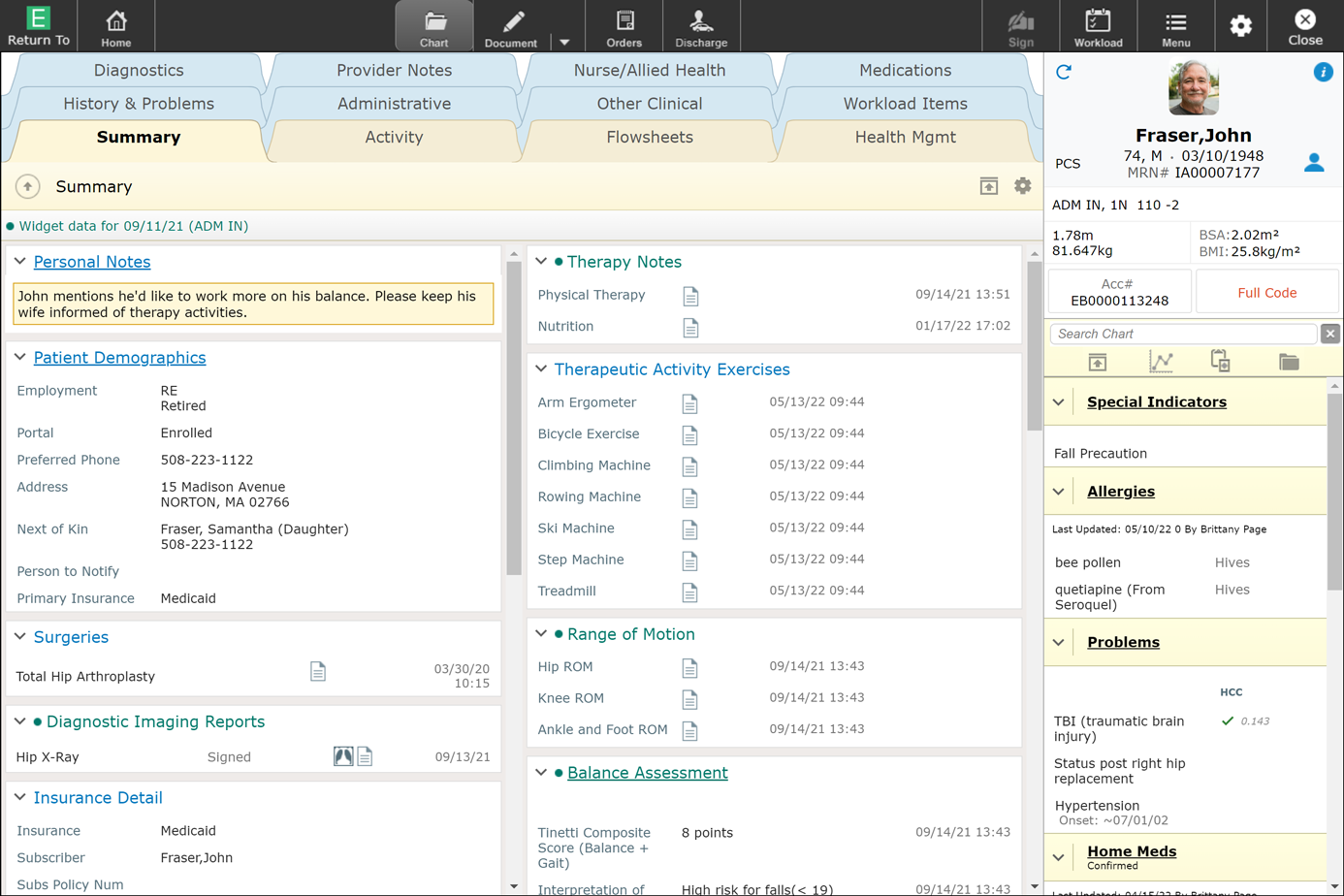Click the blue info icon near patient photo
The image size is (1344, 896).
point(1323,72)
